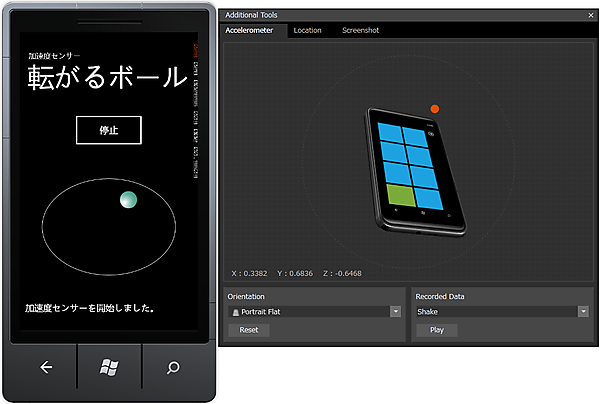600x404 pixels.
Task: Expand the Orientation dropdown arrow
Action: tap(396, 311)
